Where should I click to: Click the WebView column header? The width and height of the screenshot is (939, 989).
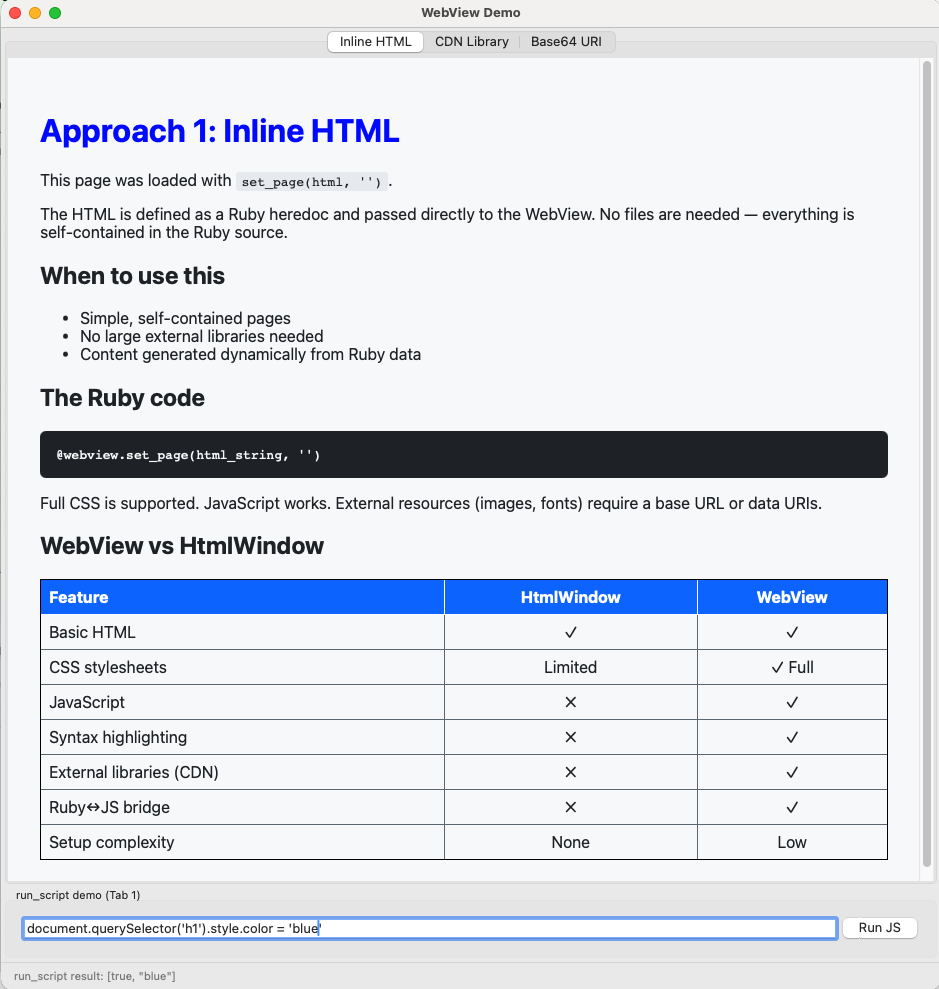(791, 596)
